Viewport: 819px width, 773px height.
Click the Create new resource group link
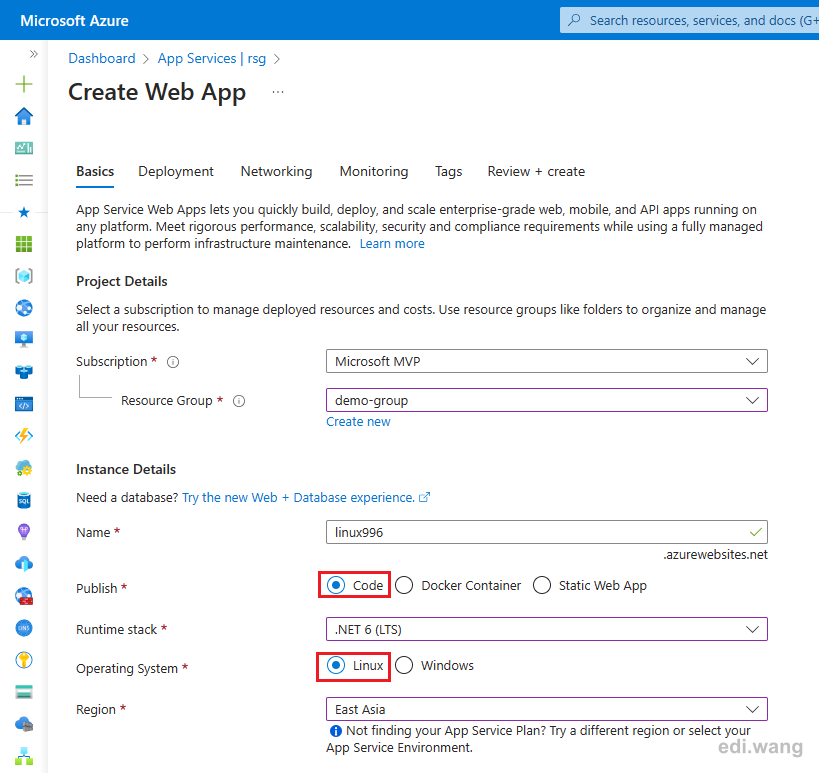358,422
